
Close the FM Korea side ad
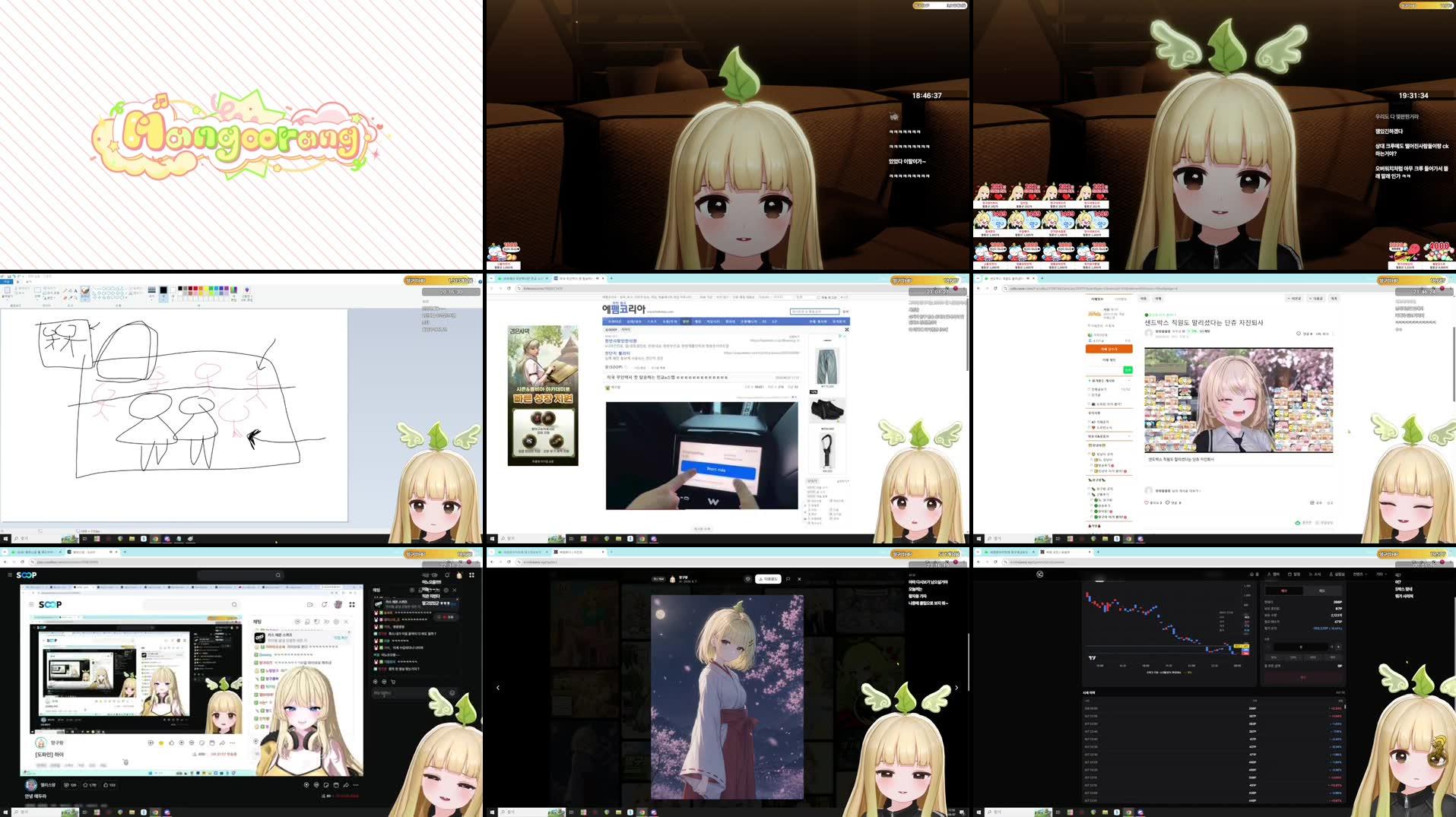click(846, 329)
